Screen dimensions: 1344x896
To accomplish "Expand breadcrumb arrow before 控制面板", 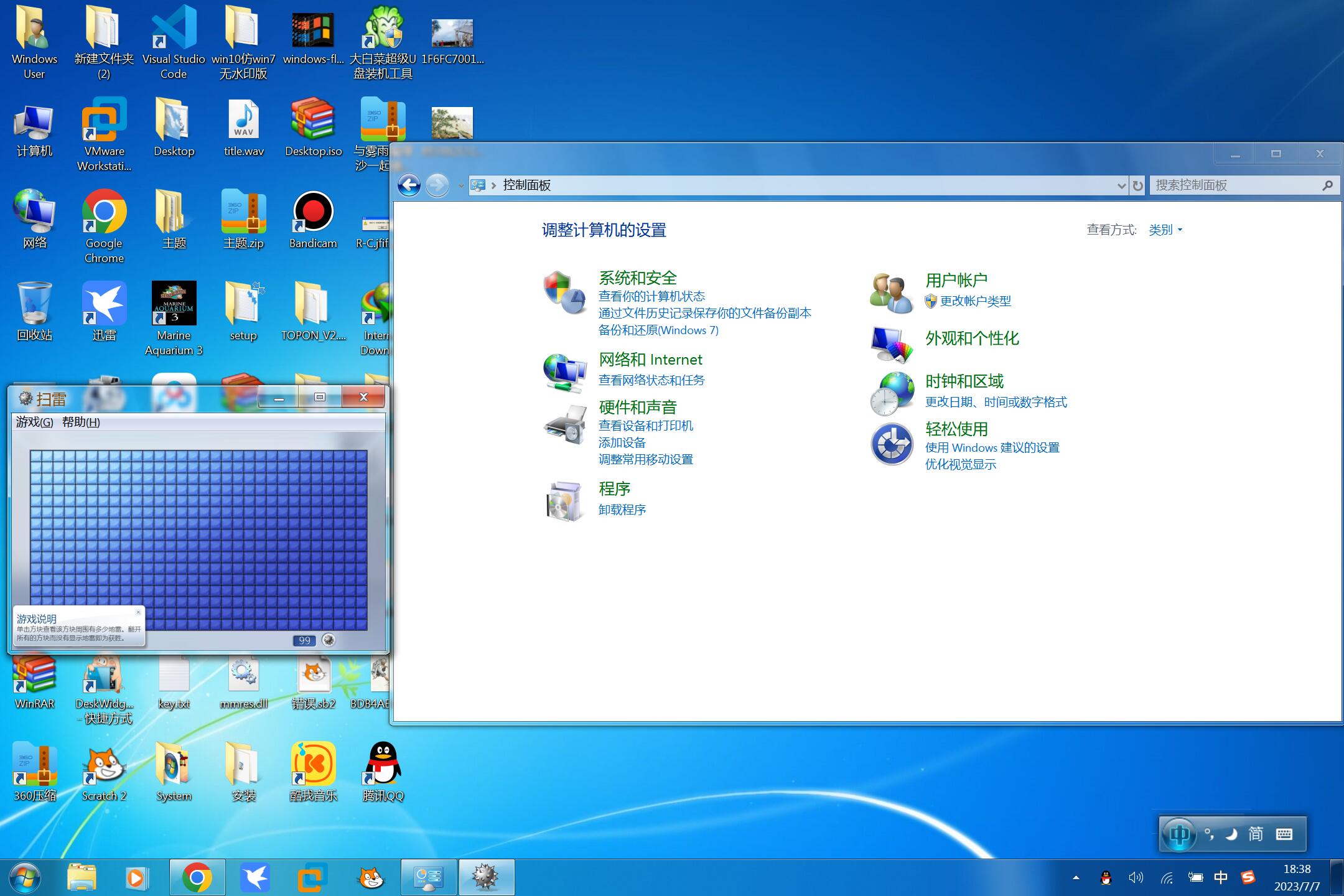I will tap(494, 185).
